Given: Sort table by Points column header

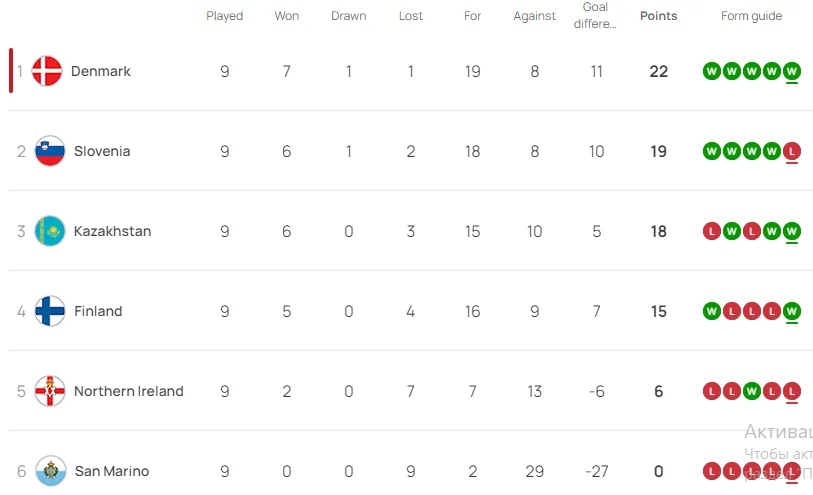Looking at the screenshot, I should [x=658, y=16].
